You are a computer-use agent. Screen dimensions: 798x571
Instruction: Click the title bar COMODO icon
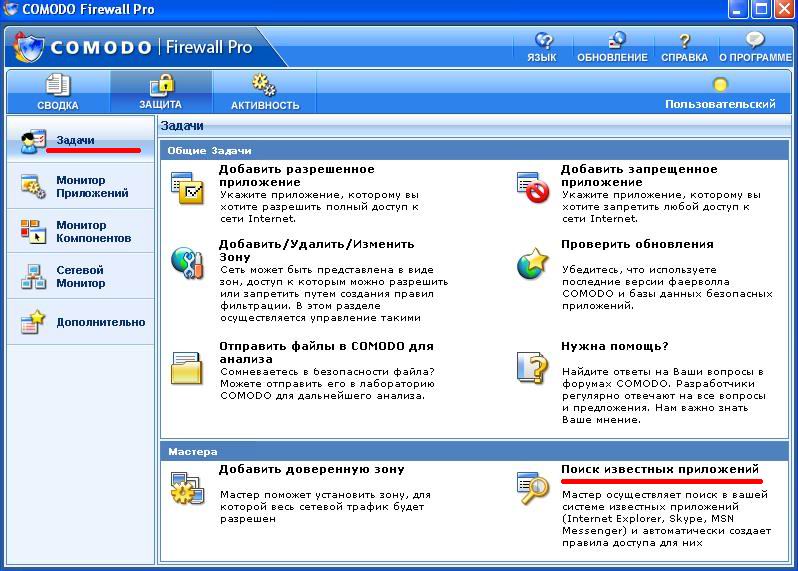(10, 9)
